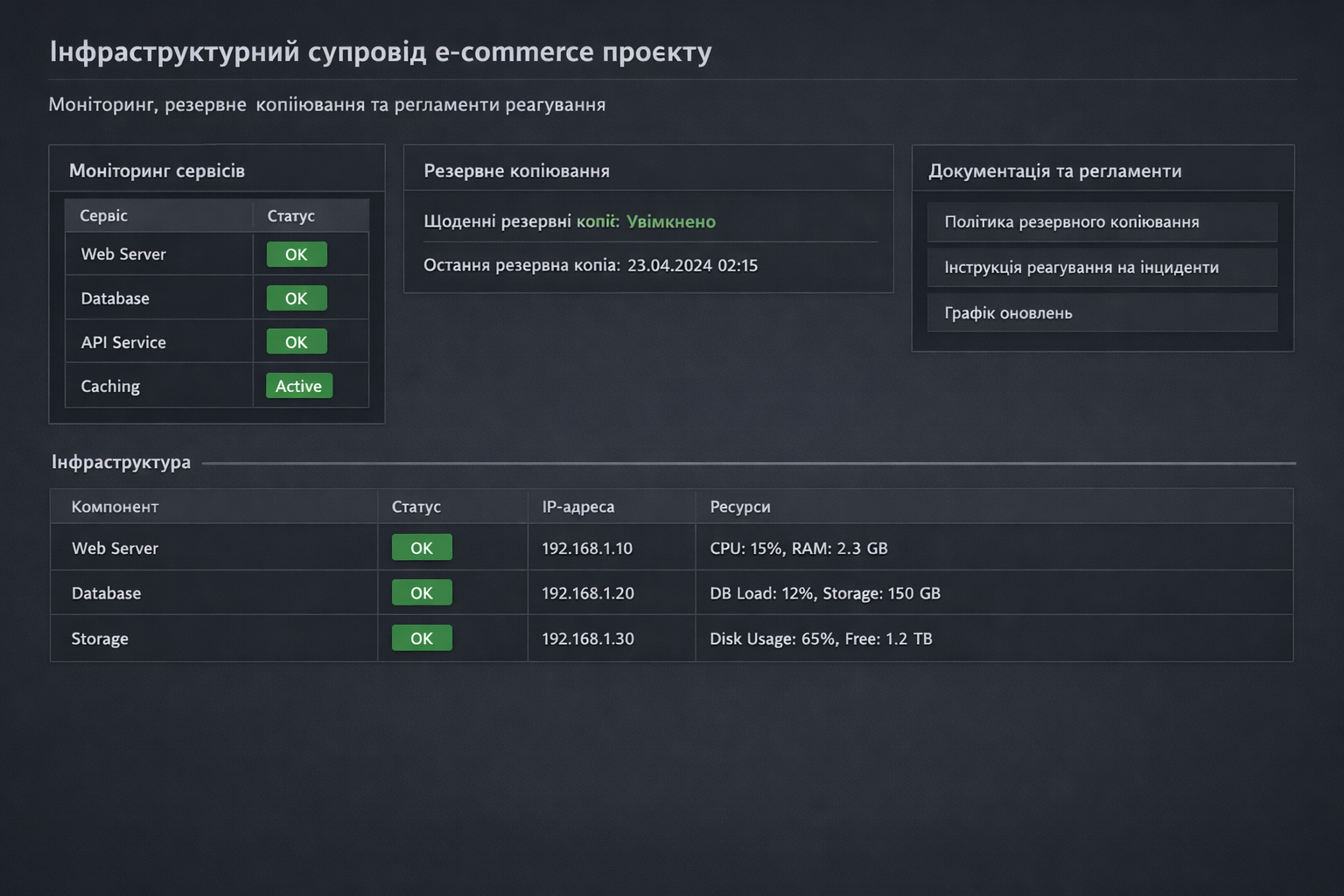Select IP address 192.168.1.20
The width and height of the screenshot is (1344, 896).
coord(588,593)
